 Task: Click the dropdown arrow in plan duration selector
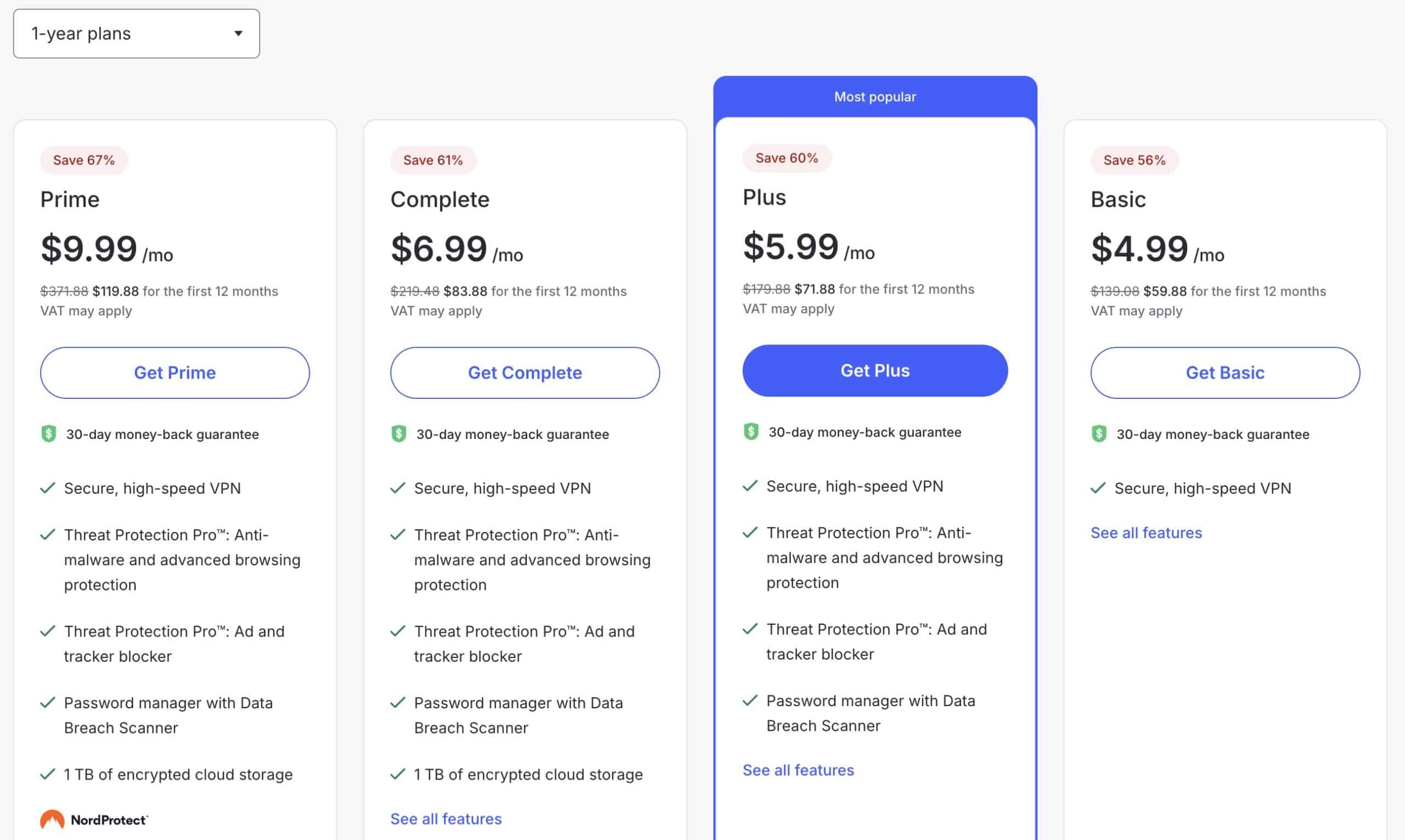(x=238, y=33)
